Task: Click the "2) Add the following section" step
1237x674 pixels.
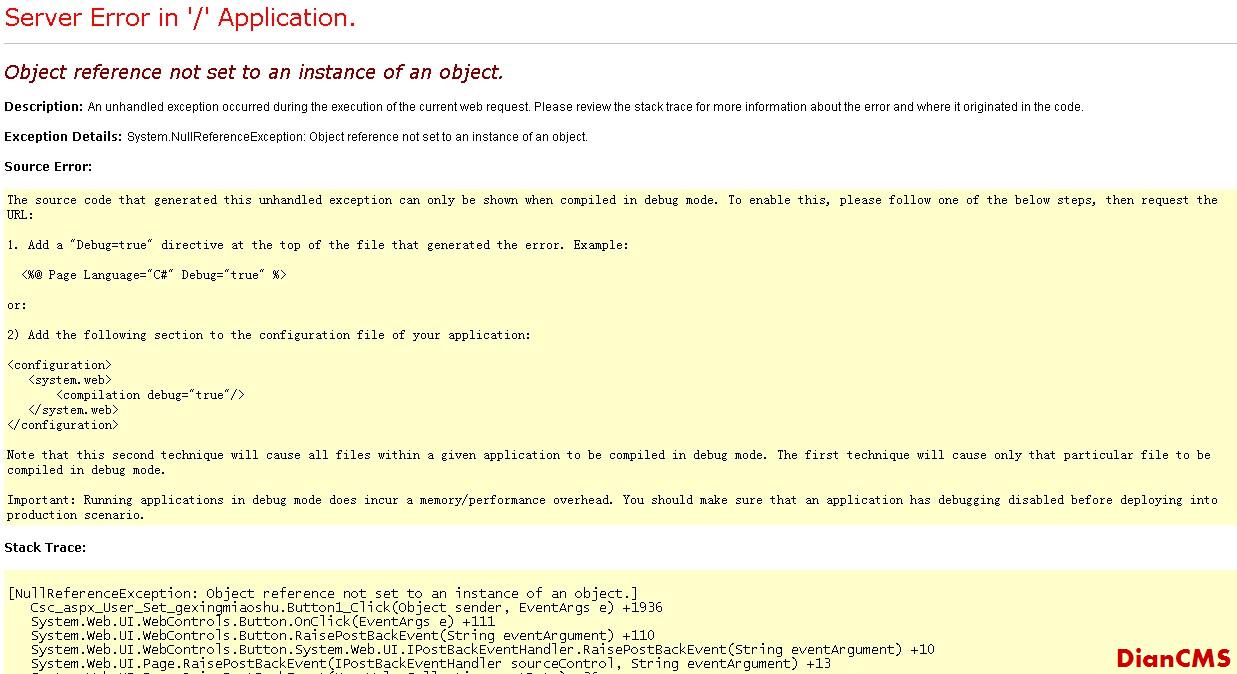Action: pyautogui.click(x=268, y=335)
